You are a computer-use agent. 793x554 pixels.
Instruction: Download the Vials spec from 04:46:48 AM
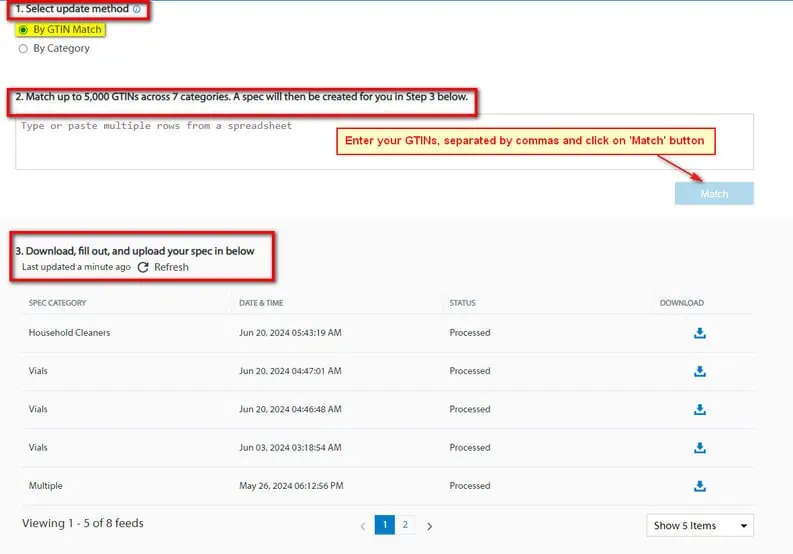coord(700,409)
